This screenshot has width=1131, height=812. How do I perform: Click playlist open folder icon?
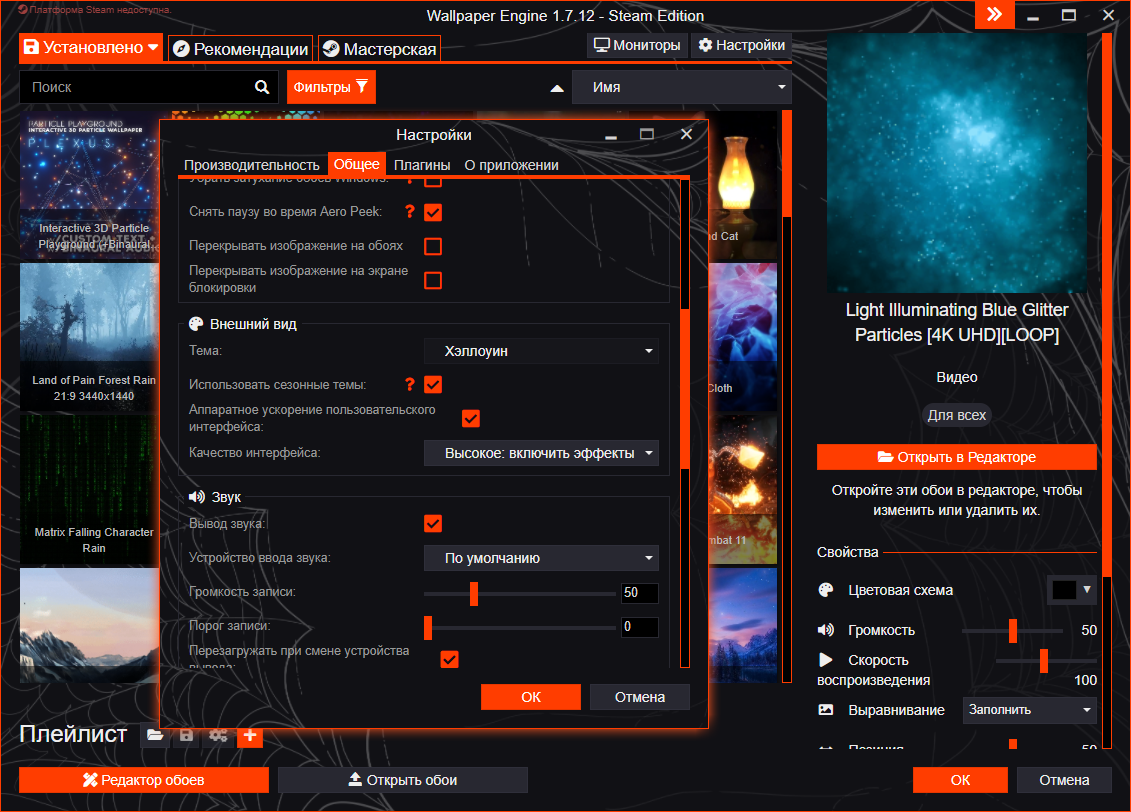click(x=155, y=735)
